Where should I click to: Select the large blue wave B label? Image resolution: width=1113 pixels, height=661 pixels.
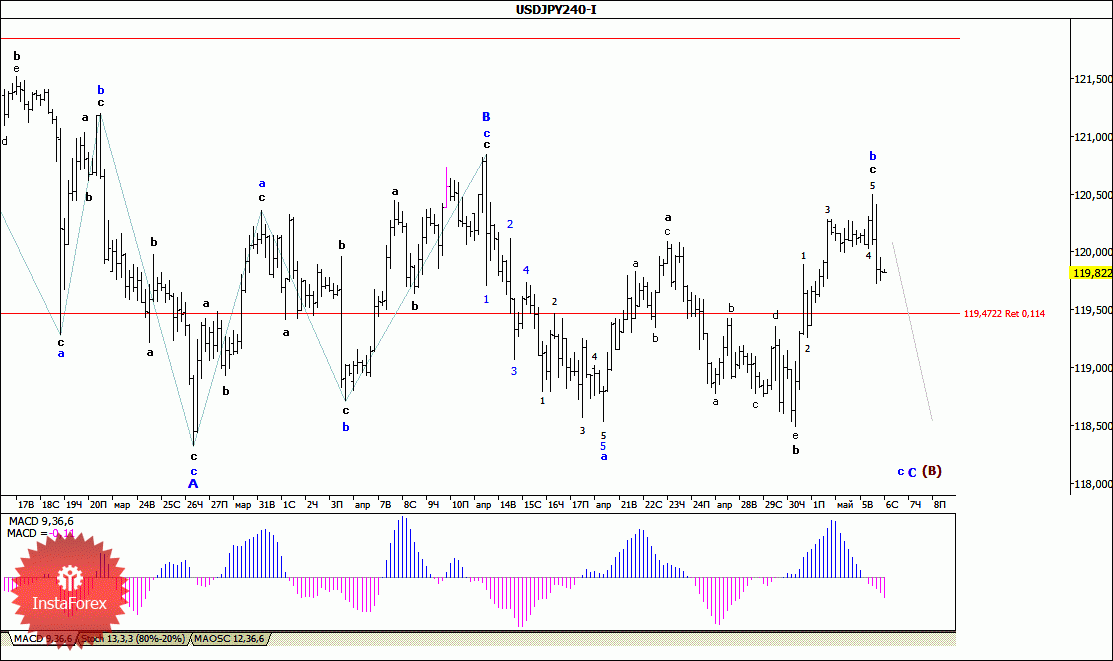tap(486, 116)
